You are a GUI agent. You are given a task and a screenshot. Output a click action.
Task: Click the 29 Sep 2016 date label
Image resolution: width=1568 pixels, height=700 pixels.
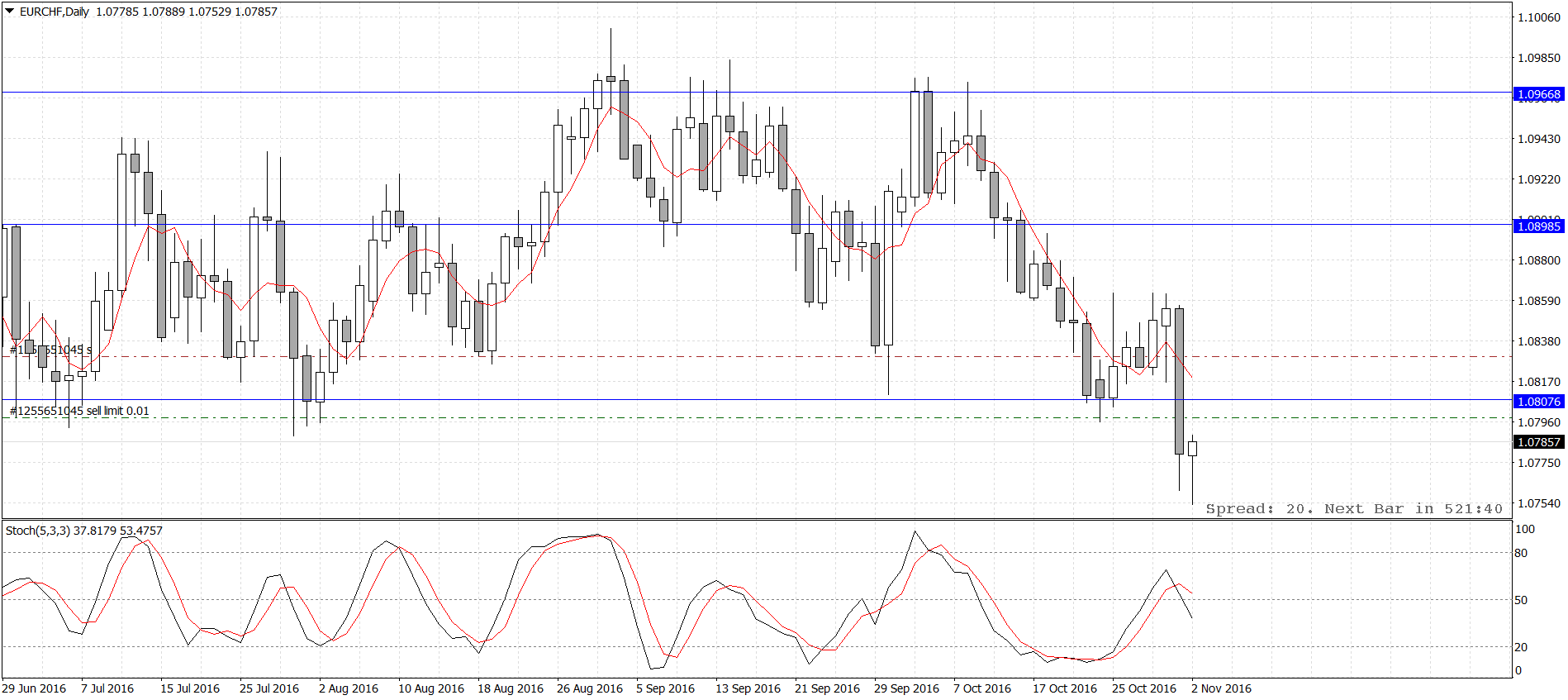coord(906,688)
